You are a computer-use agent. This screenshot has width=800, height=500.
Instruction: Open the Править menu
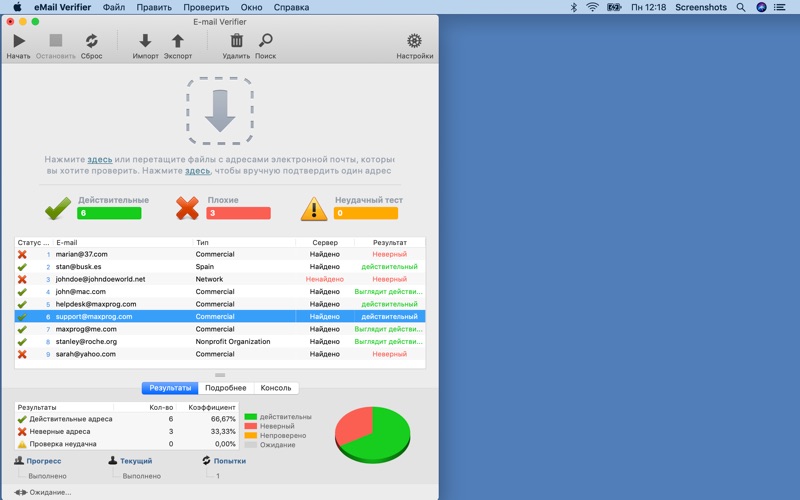[x=154, y=7]
